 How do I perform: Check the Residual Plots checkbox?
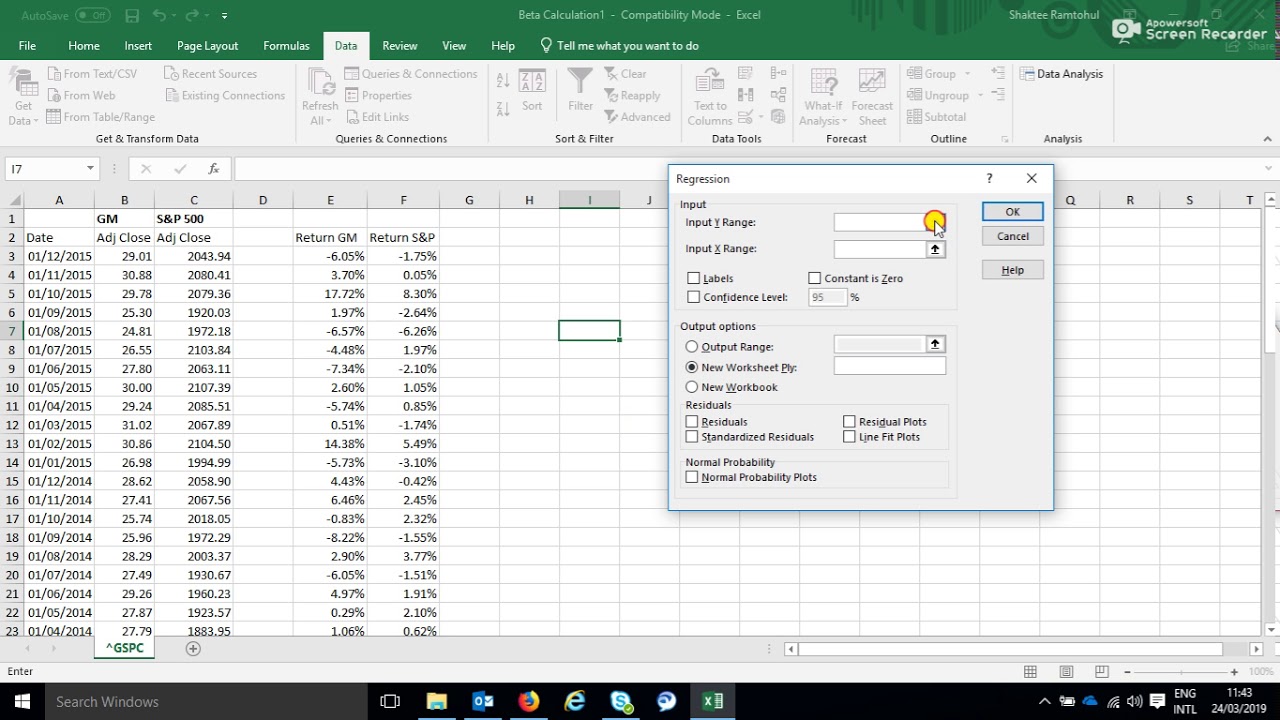pyautogui.click(x=850, y=422)
